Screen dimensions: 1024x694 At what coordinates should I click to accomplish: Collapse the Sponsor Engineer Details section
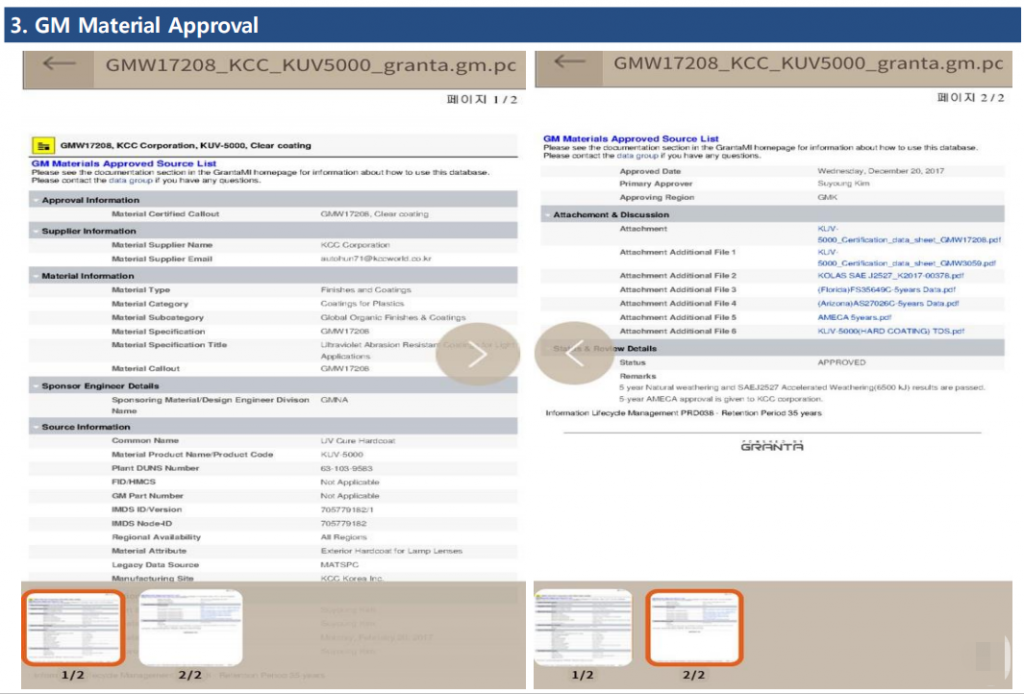click(x=35, y=386)
